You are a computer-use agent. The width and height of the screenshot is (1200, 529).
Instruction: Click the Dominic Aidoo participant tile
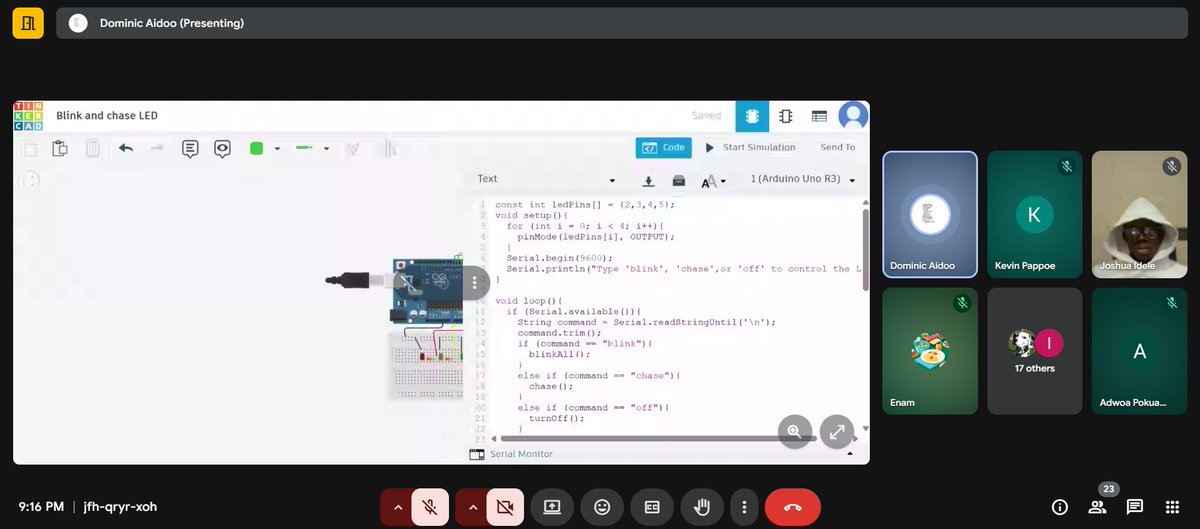click(x=930, y=214)
